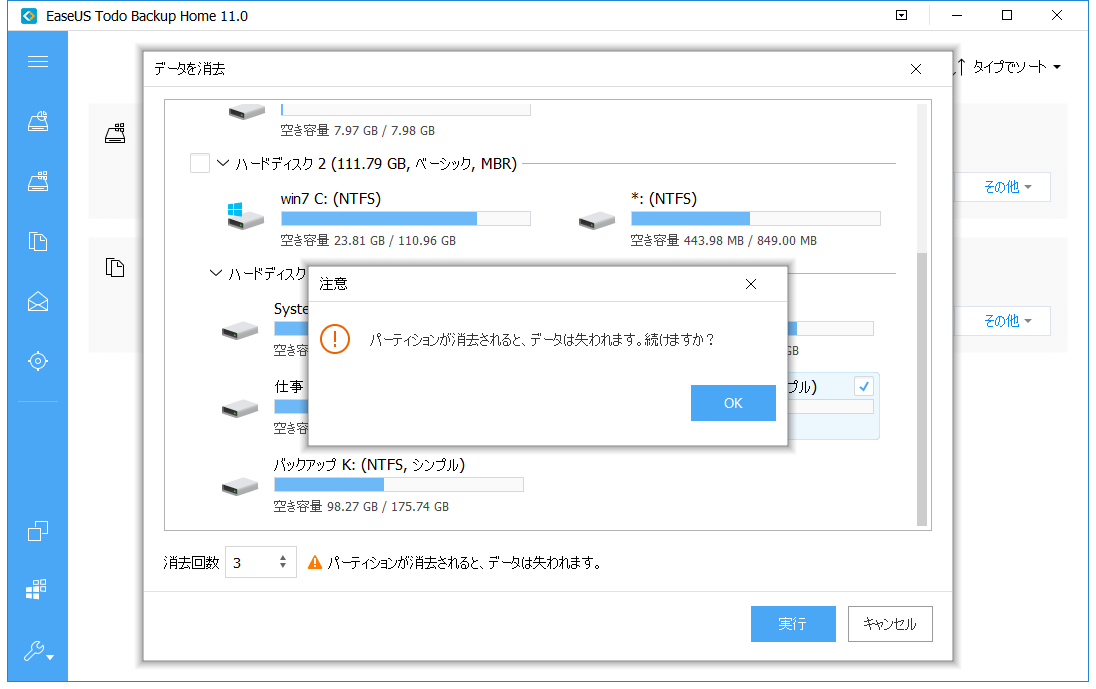Click the System Clone Windows icon
This screenshot has height=689, width=1096.
pos(38,591)
